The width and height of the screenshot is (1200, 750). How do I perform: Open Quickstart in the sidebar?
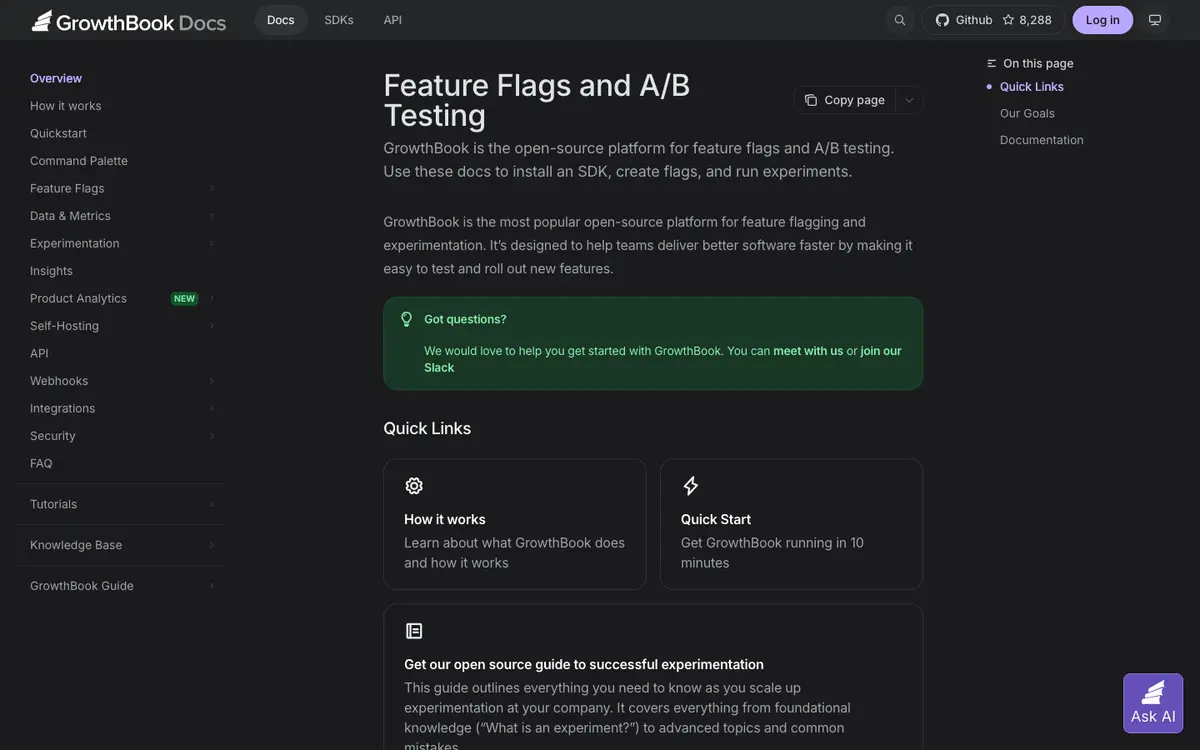point(58,133)
